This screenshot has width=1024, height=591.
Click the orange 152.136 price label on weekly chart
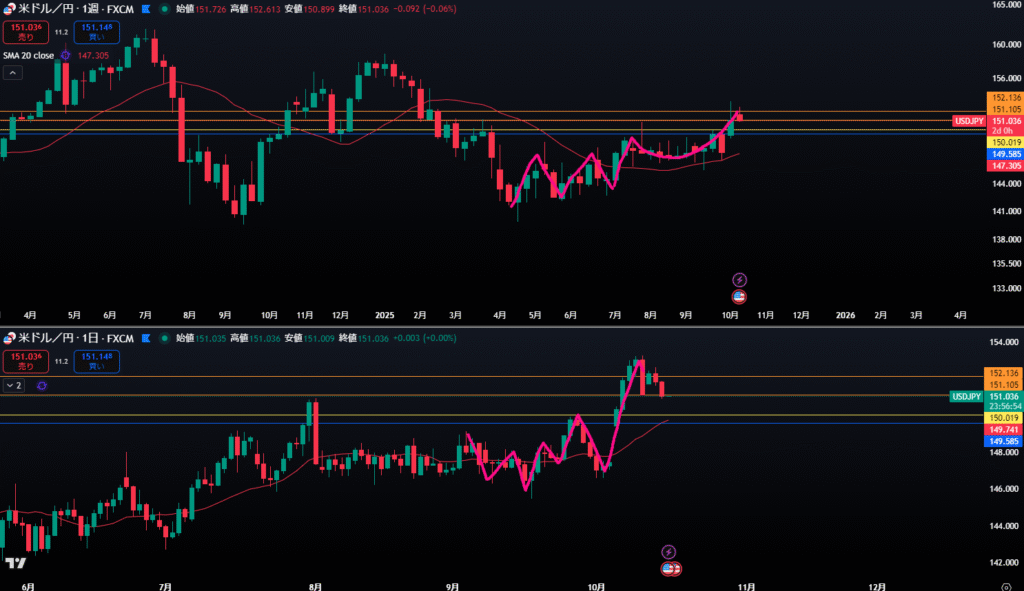point(1003,97)
